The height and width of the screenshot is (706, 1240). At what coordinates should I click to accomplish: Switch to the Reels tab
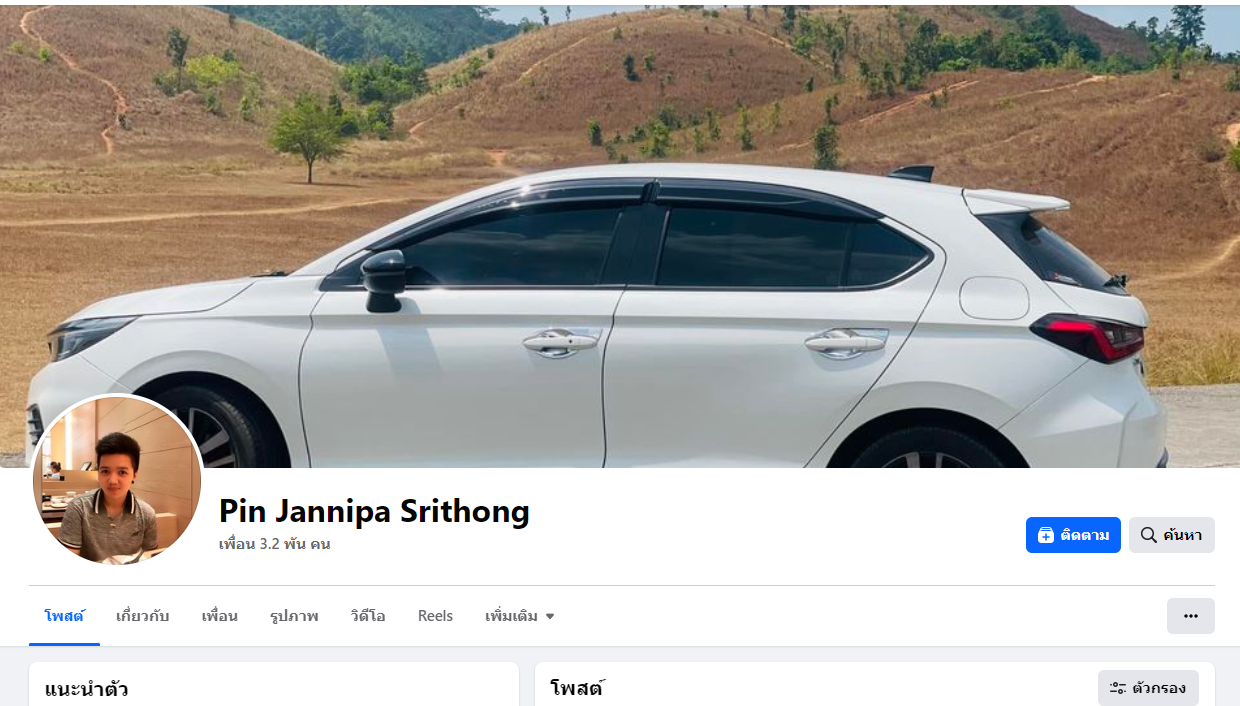435,616
